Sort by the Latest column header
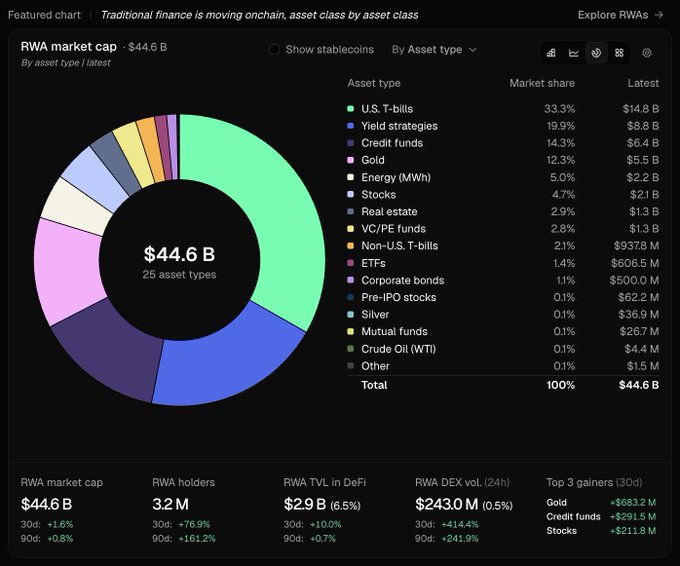Screen dimensions: 680x566 (x=643, y=83)
